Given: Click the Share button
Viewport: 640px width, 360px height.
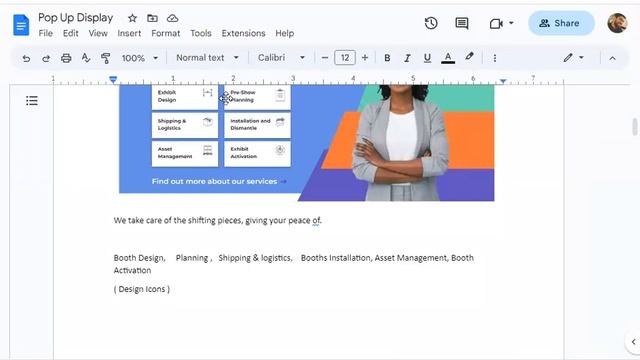Looking at the screenshot, I should pos(561,23).
